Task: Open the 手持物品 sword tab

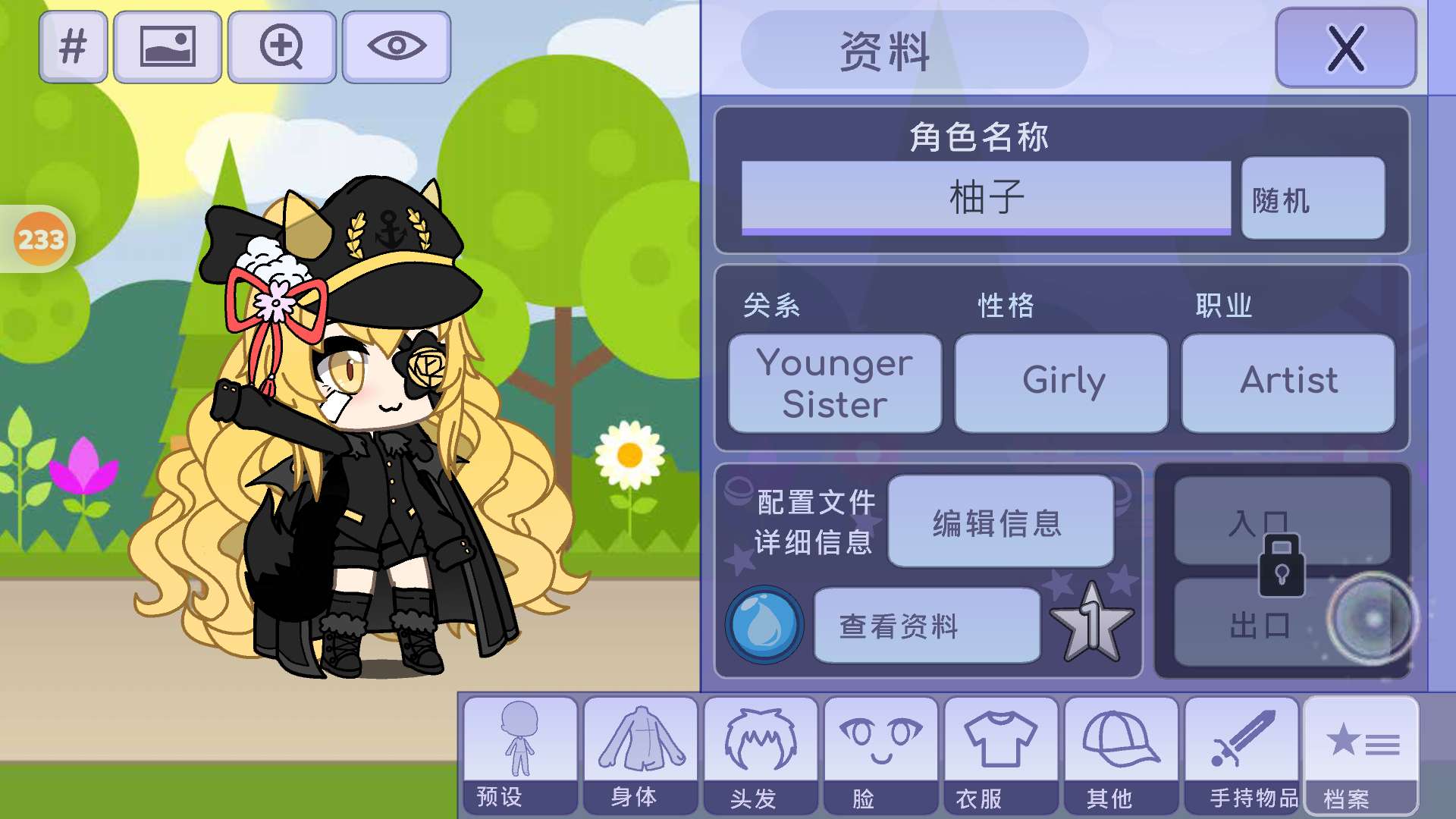Action: pyautogui.click(x=1242, y=756)
